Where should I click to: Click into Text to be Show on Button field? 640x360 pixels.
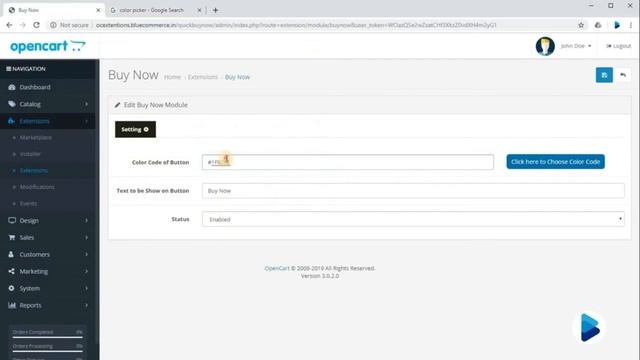pos(413,191)
